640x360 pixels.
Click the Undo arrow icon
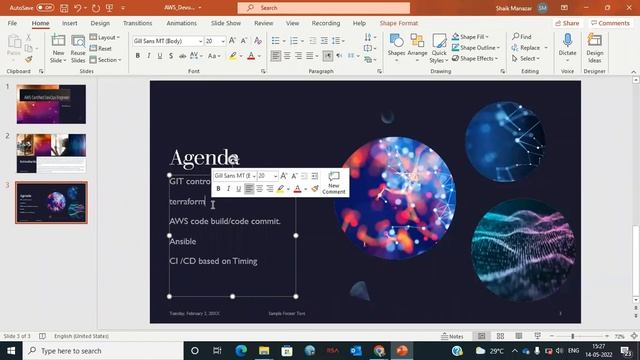(78, 8)
